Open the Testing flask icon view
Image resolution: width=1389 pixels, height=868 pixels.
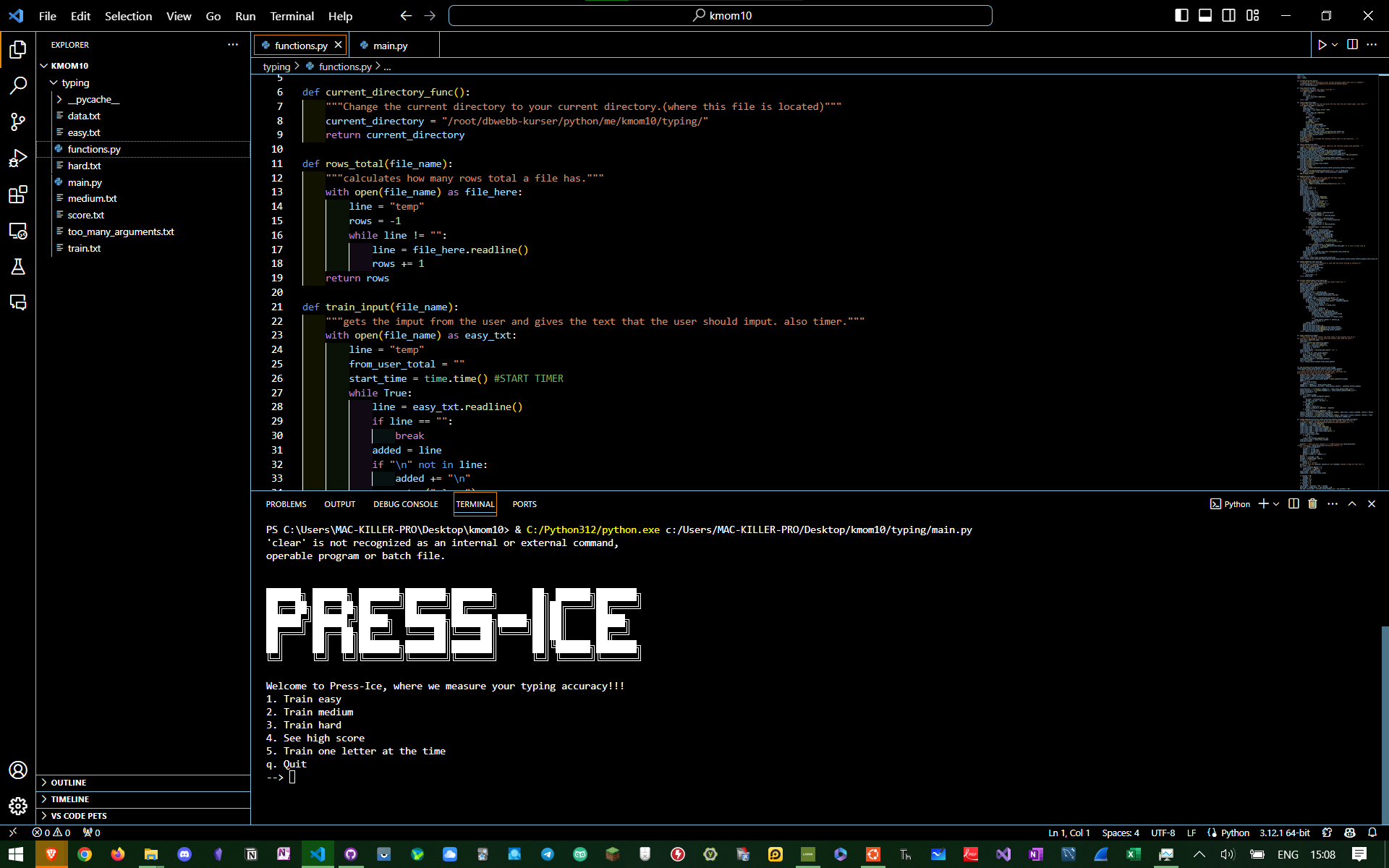click(18, 266)
